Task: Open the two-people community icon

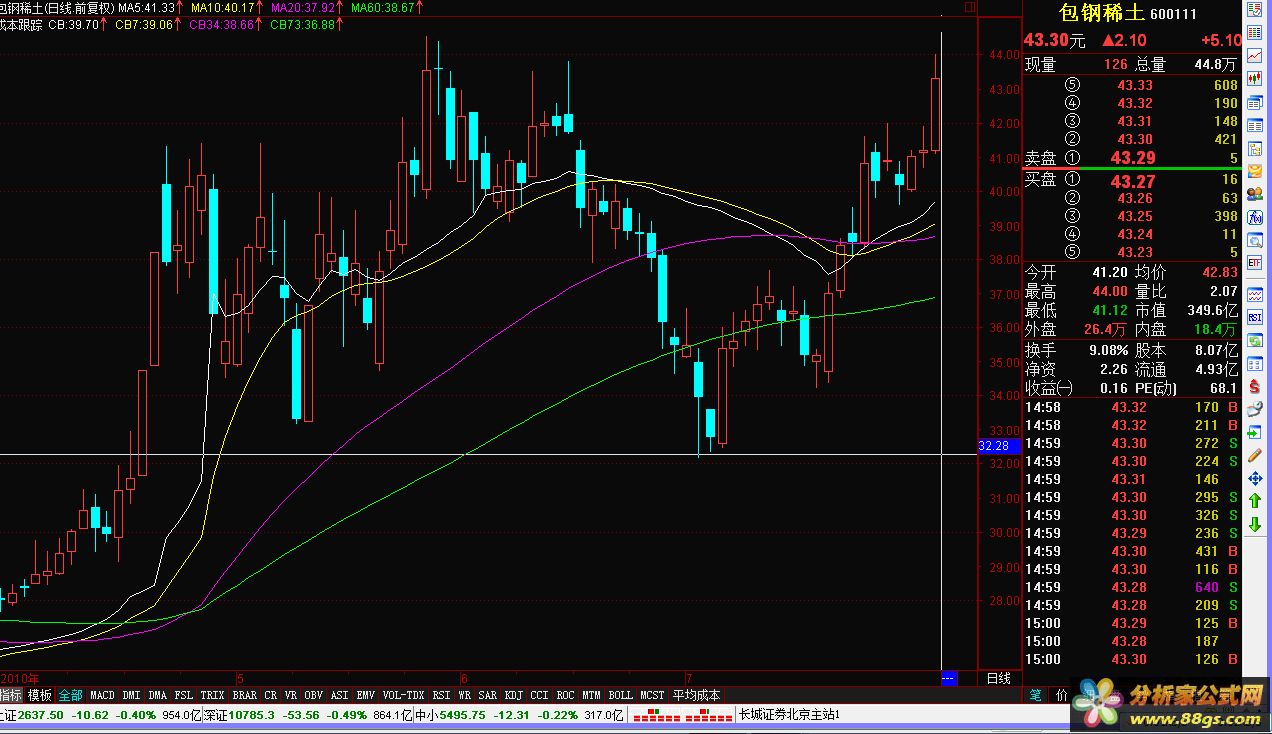Action: tap(1254, 194)
